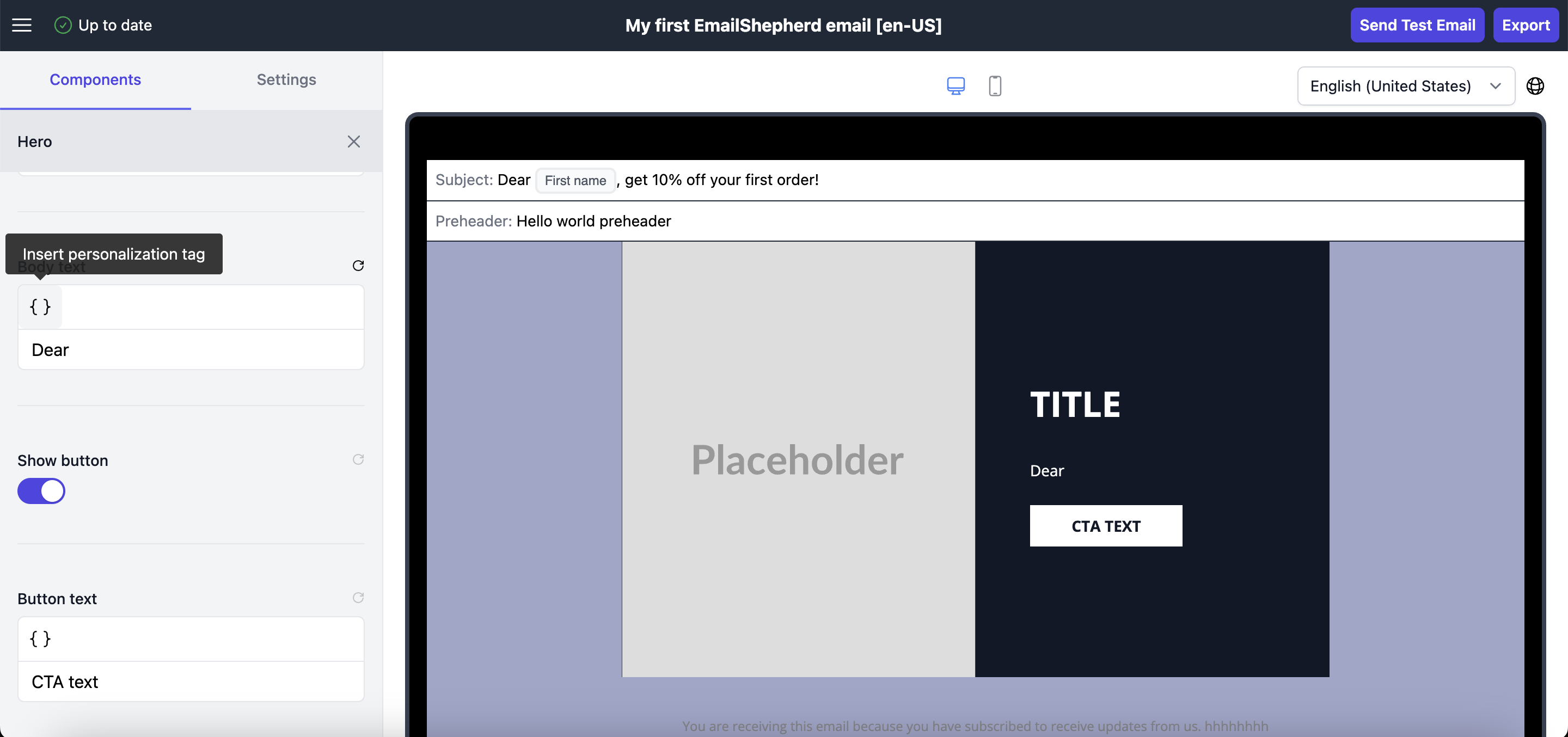Image resolution: width=1568 pixels, height=737 pixels.
Task: Click the First name tag in subject
Action: pos(574,180)
